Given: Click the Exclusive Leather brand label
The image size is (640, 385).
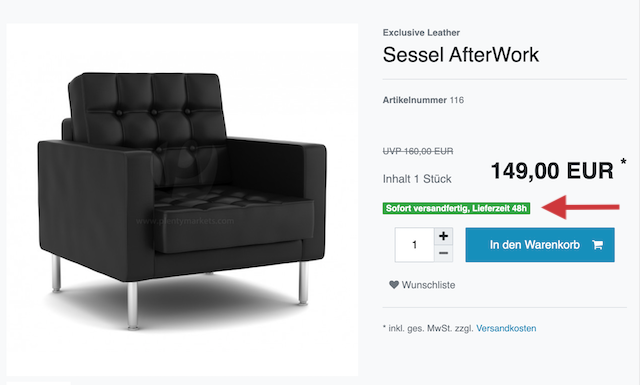Looking at the screenshot, I should (421, 33).
